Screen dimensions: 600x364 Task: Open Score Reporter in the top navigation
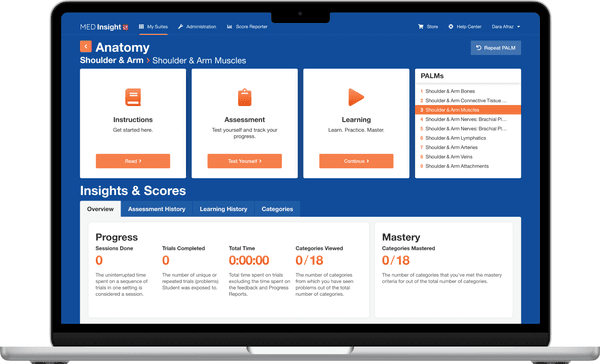247,27
